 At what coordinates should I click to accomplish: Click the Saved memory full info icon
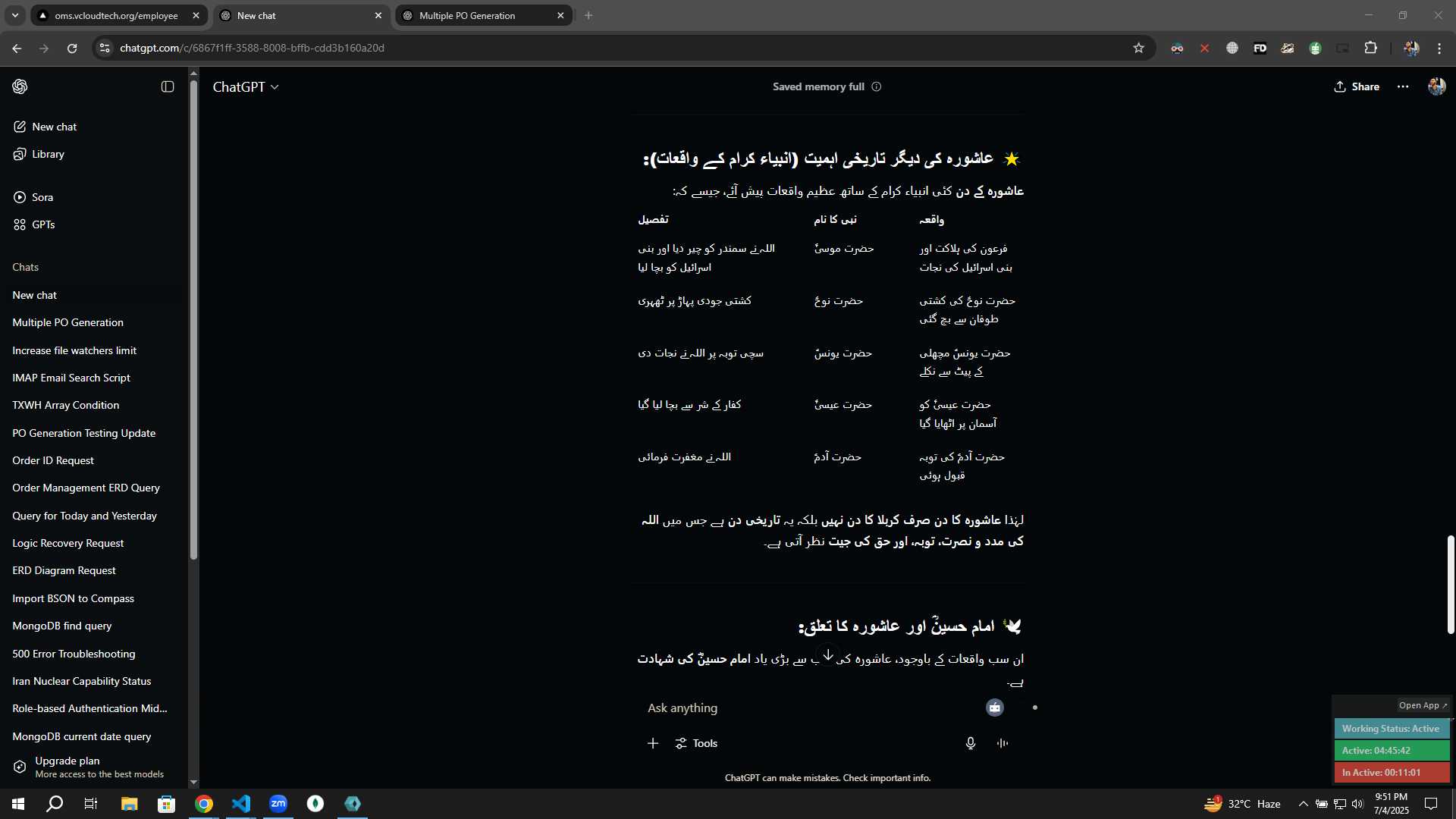[x=877, y=86]
